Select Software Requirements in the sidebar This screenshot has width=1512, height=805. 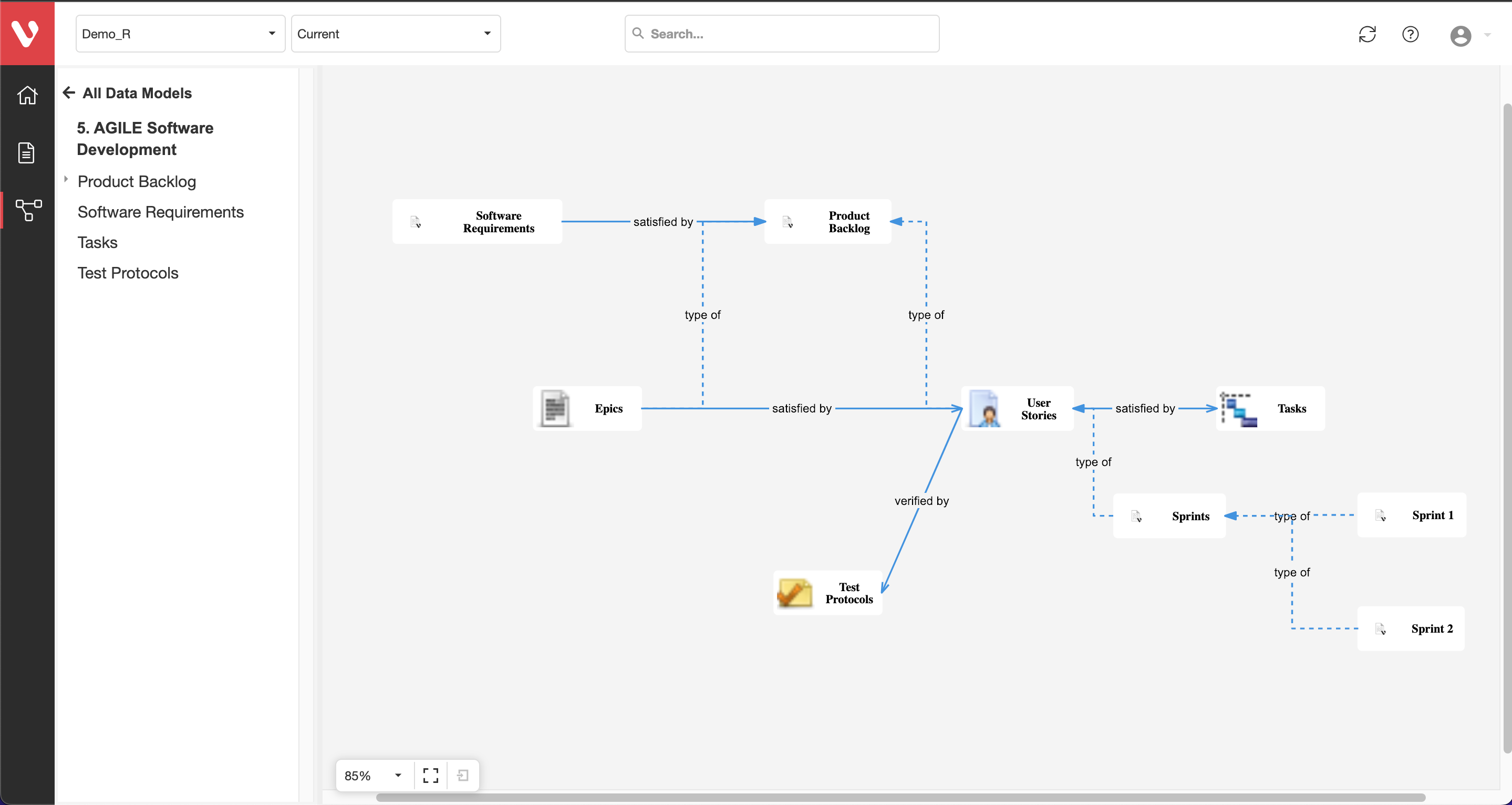160,212
